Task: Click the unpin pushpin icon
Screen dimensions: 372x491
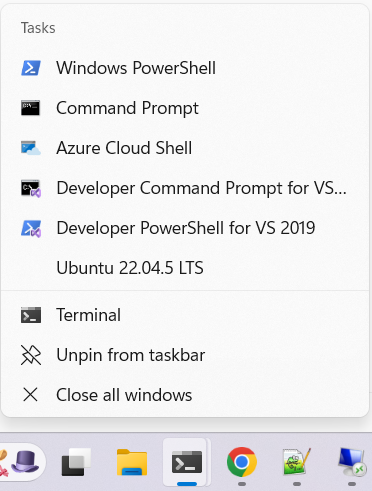Action: pos(31,355)
